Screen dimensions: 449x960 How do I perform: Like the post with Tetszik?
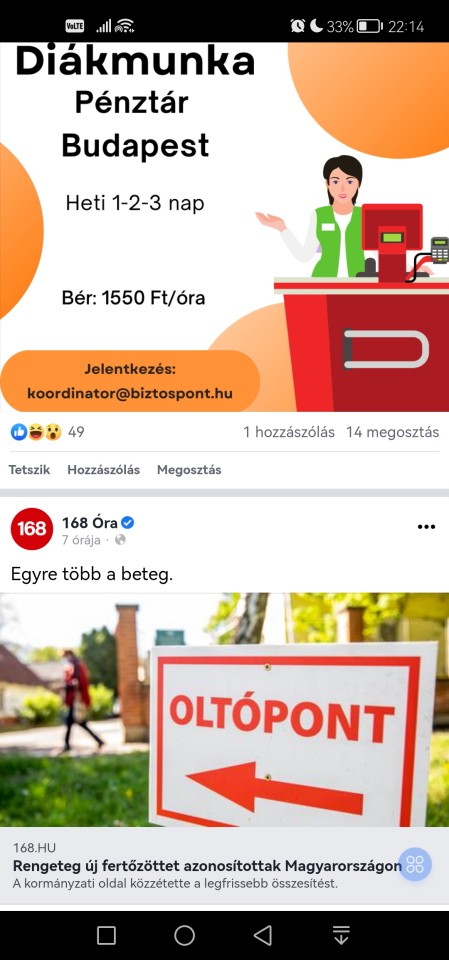click(29, 470)
